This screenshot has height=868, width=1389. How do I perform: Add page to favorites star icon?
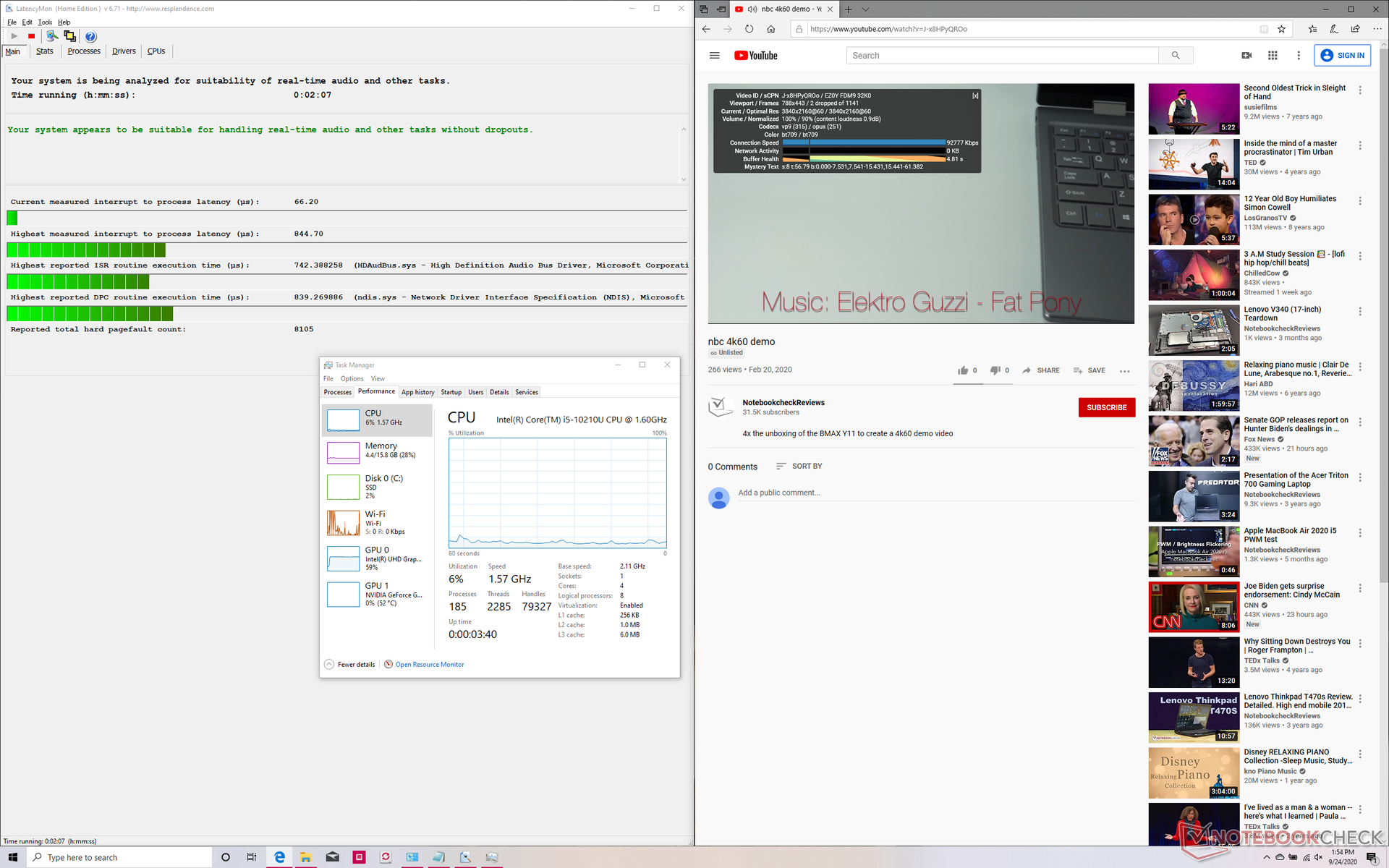pos(1281,29)
